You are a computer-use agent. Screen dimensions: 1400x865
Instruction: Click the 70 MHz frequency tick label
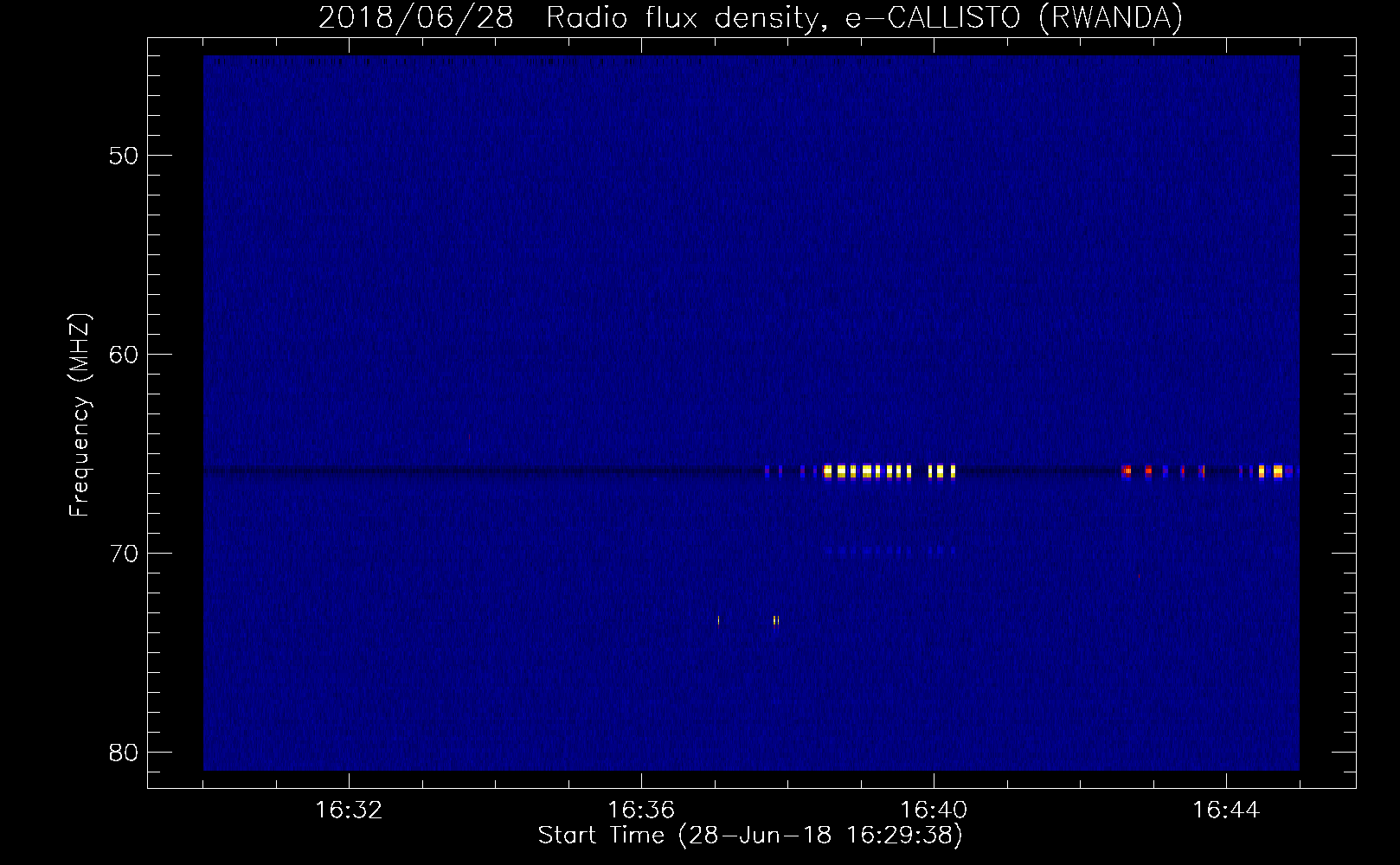(x=124, y=554)
